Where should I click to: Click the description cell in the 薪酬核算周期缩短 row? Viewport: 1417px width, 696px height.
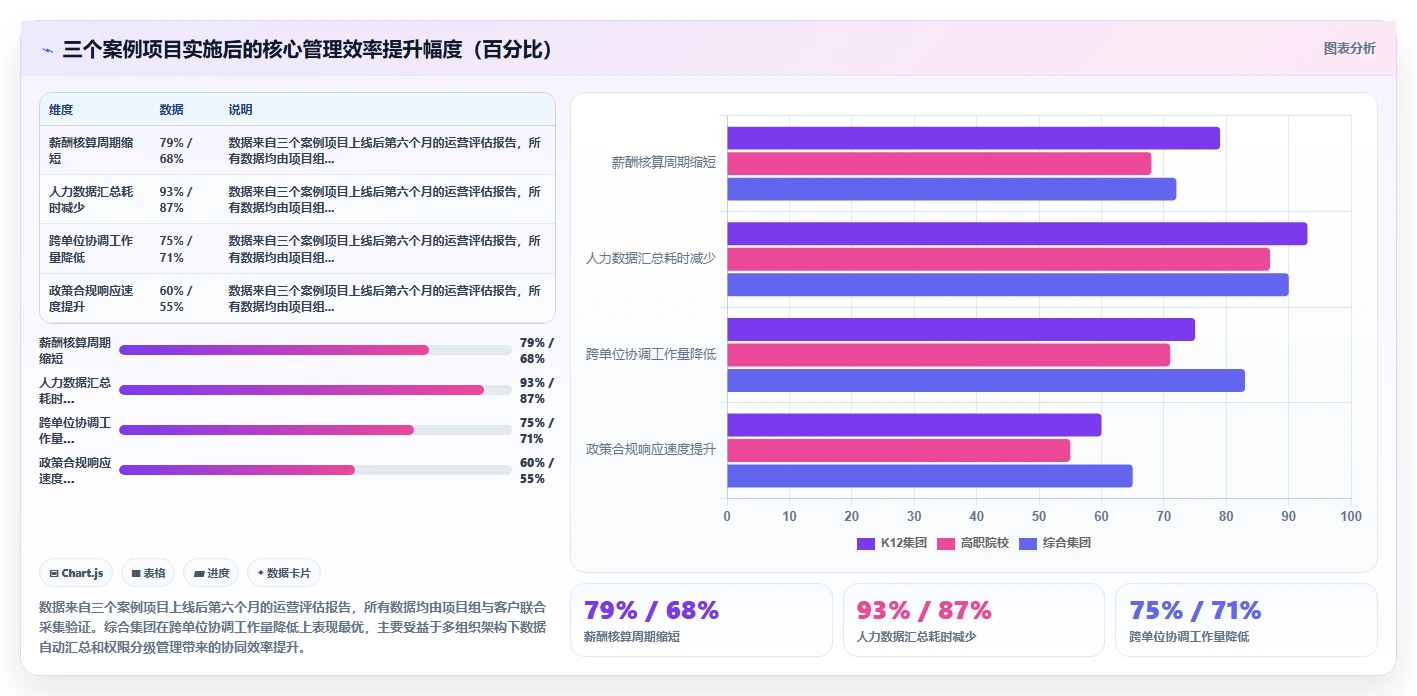tap(385, 150)
